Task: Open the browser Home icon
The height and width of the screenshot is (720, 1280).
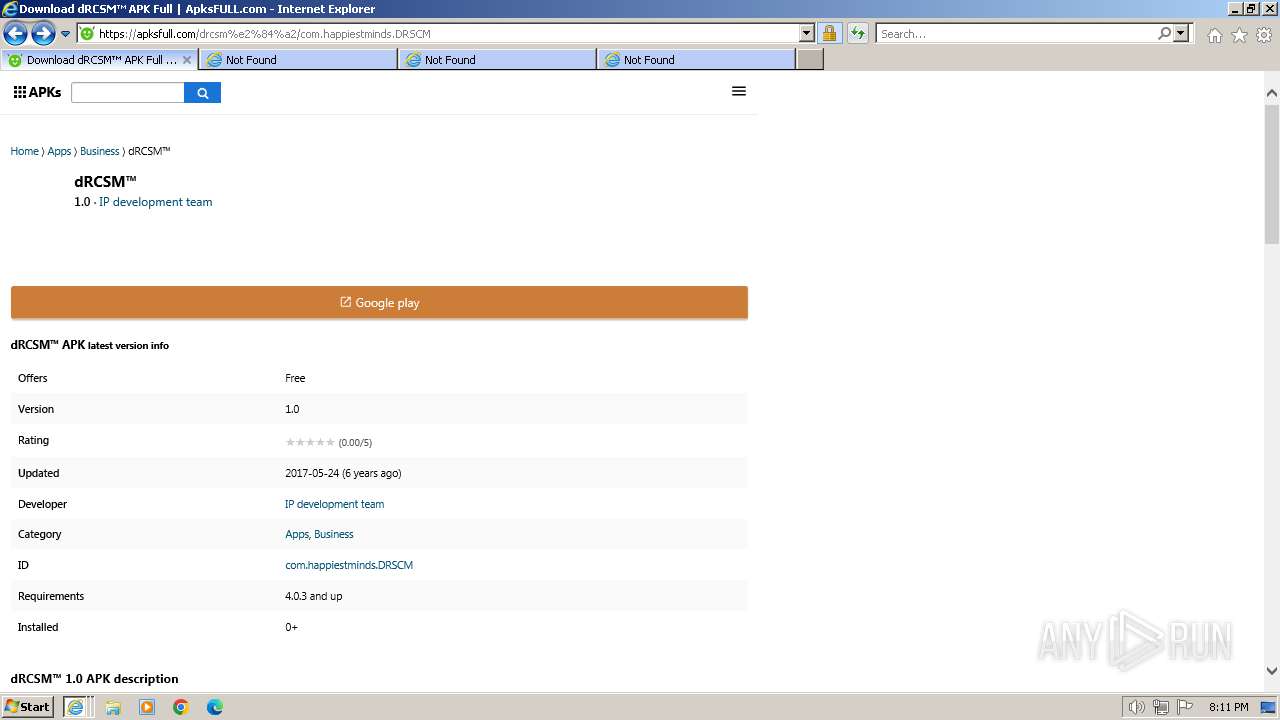Action: [x=1214, y=35]
